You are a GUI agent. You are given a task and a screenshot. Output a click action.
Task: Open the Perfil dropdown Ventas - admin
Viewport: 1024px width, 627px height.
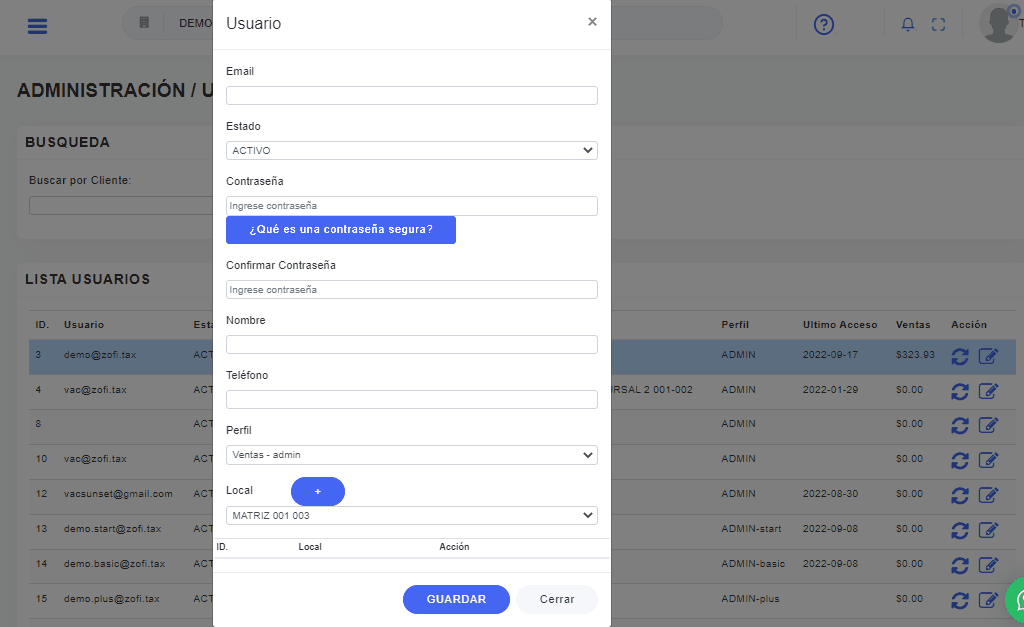(x=411, y=455)
